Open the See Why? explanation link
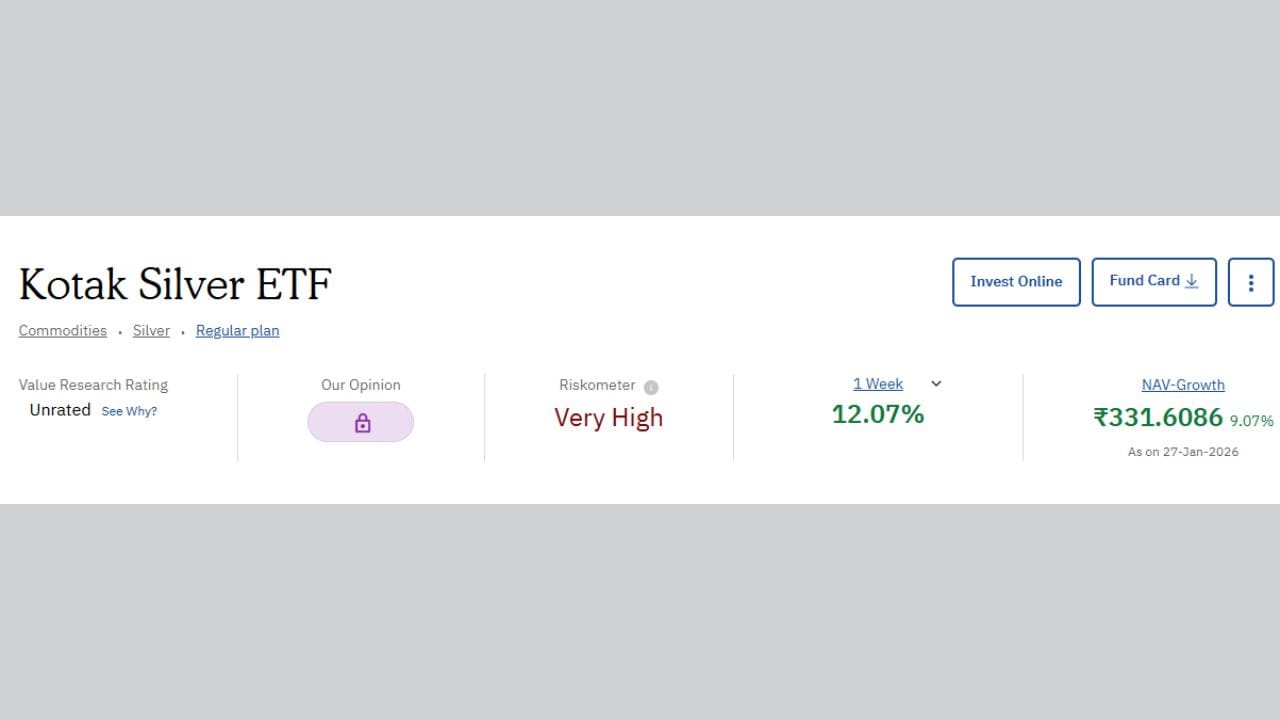 point(129,411)
